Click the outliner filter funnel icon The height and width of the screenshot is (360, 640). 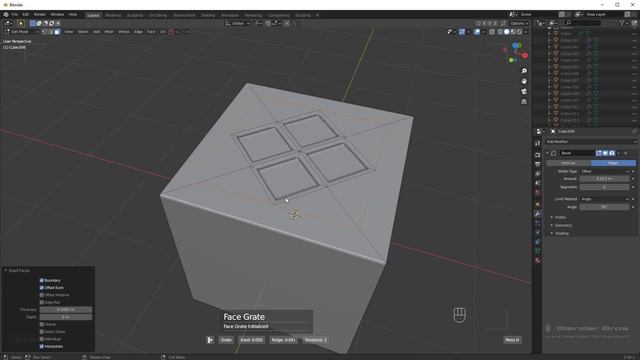[622, 23]
